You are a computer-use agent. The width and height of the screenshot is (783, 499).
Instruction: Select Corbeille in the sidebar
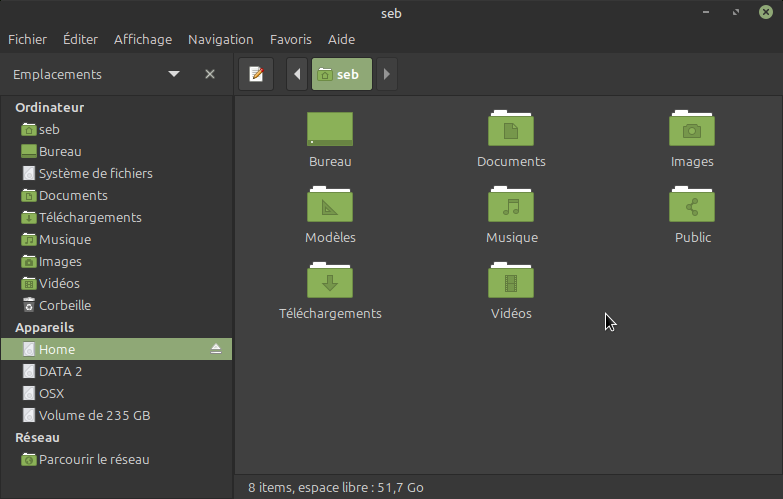64,305
